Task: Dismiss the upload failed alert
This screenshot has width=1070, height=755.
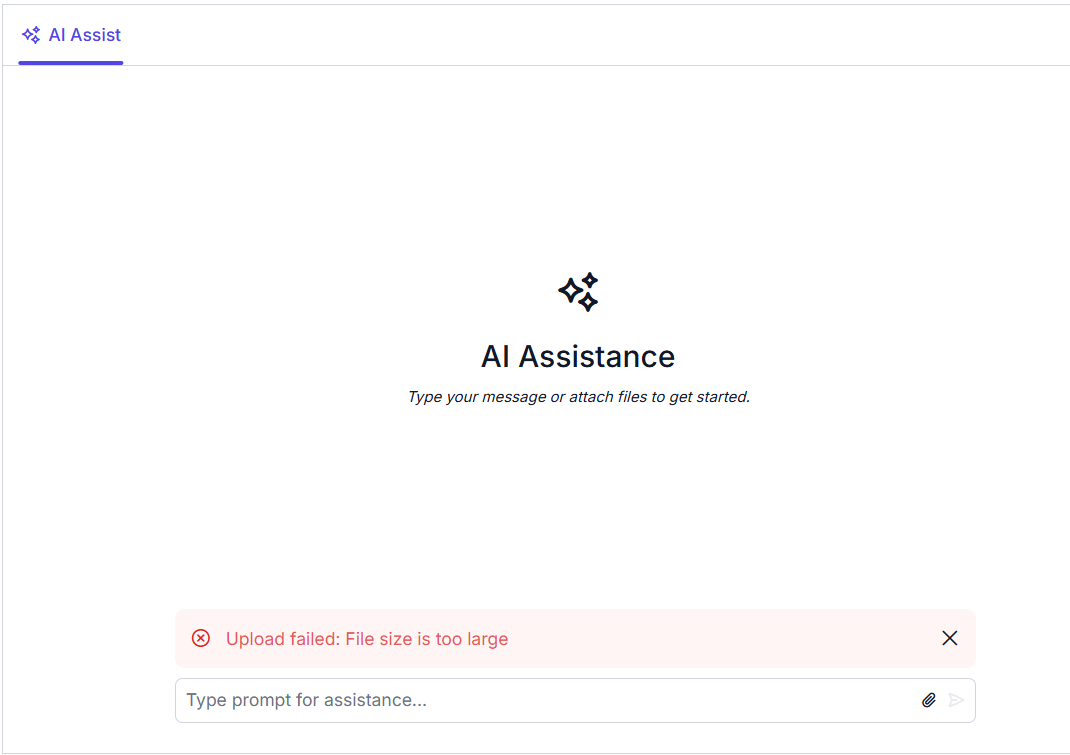Action: (950, 638)
